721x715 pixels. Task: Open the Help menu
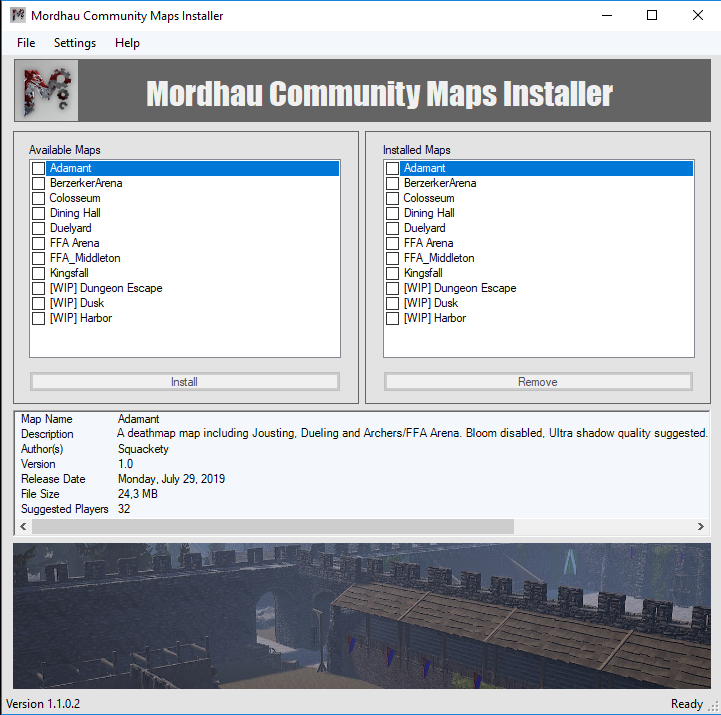coord(127,43)
